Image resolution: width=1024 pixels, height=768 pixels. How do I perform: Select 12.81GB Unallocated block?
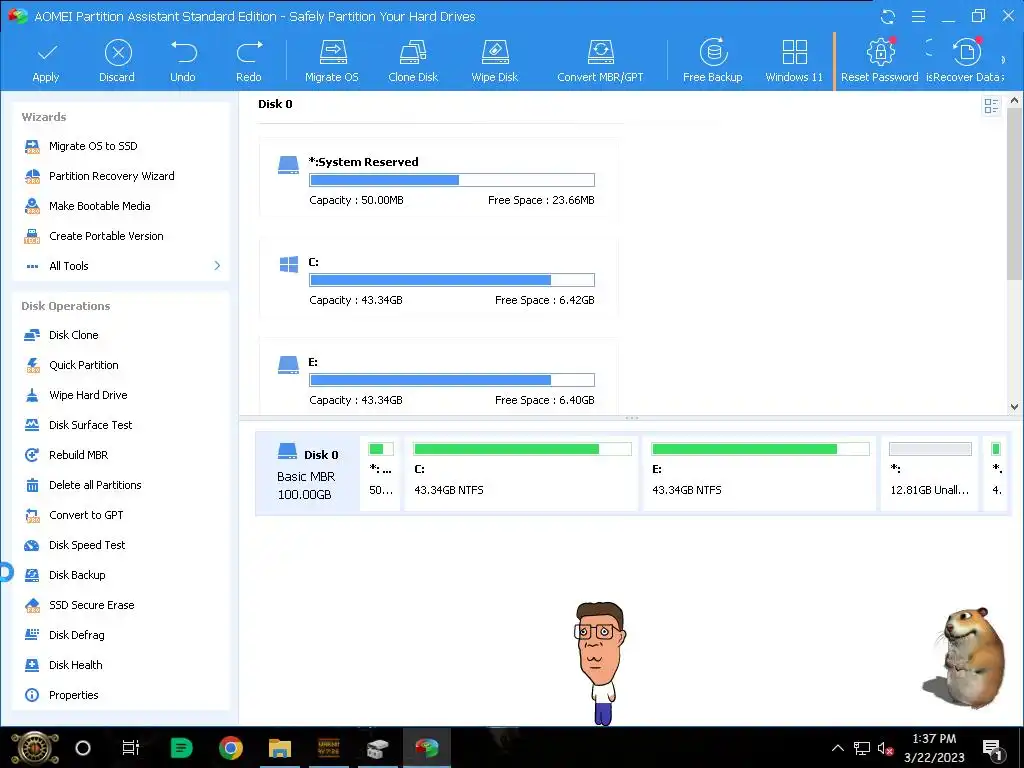(930, 473)
